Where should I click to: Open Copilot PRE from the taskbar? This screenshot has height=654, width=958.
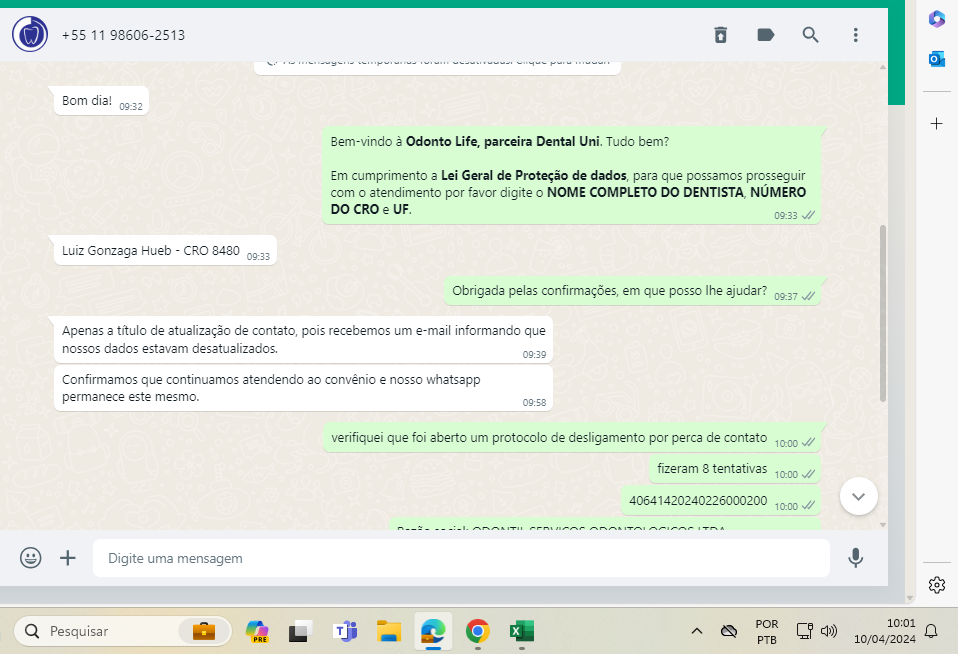257,631
